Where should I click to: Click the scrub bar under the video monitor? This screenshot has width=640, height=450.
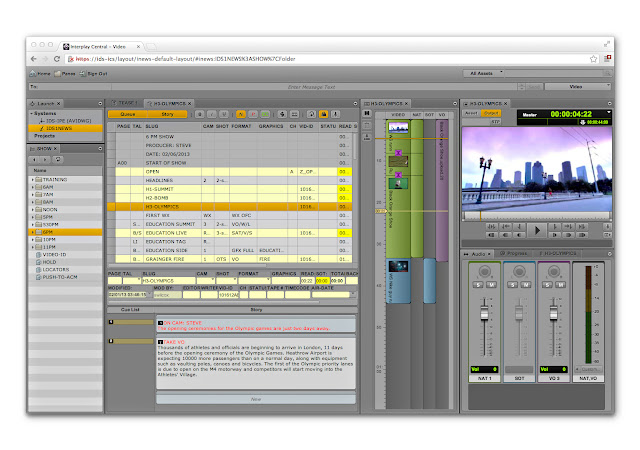(536, 215)
